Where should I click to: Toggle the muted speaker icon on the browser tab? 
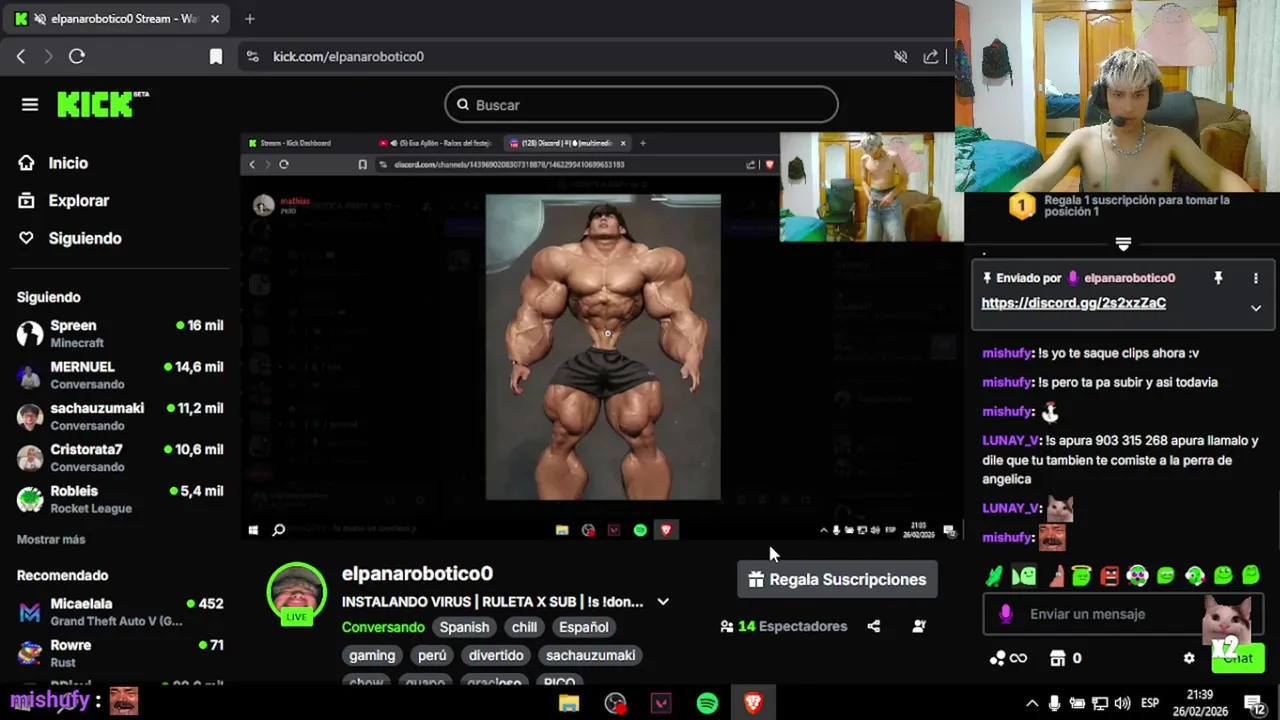pos(39,19)
